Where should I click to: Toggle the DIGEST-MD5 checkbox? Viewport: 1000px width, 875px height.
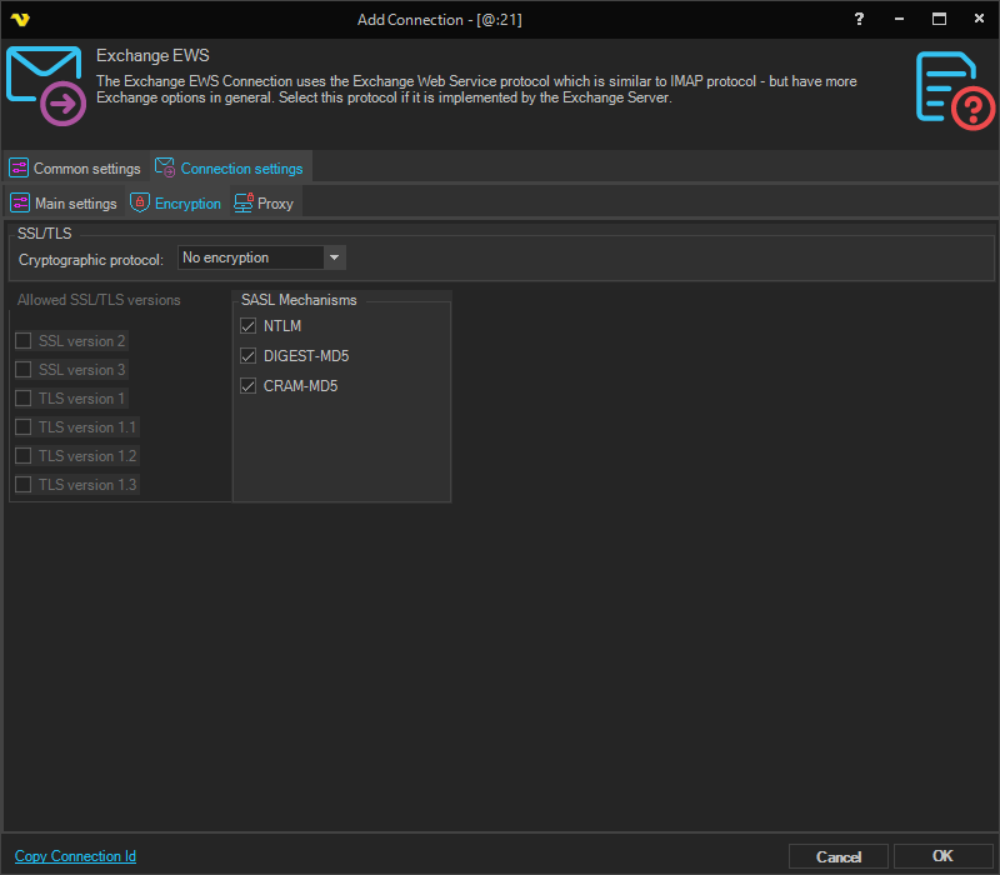coord(249,356)
